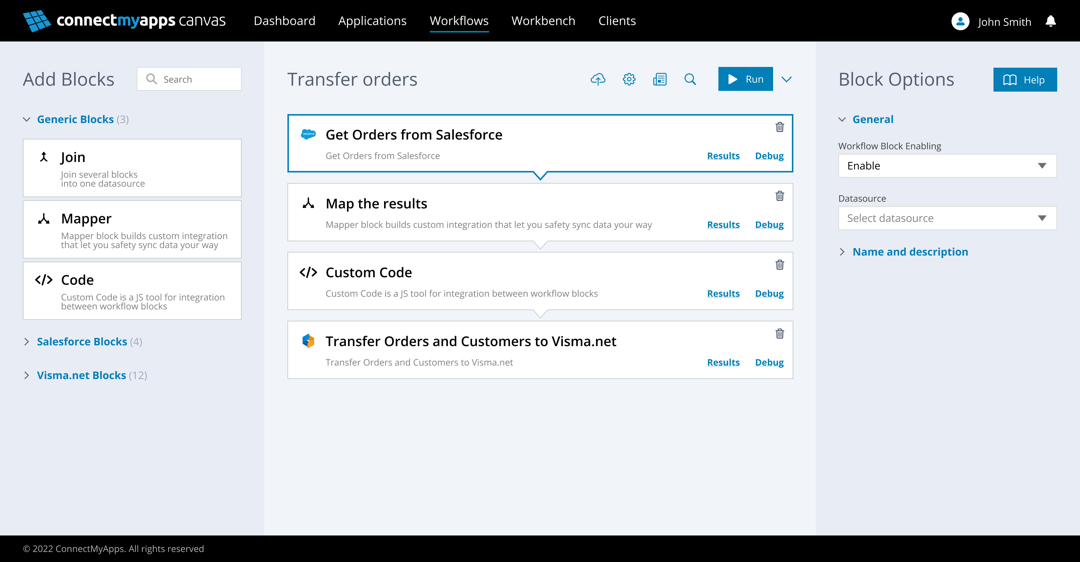Delete the Custom Code block via trash icon

pos(780,265)
